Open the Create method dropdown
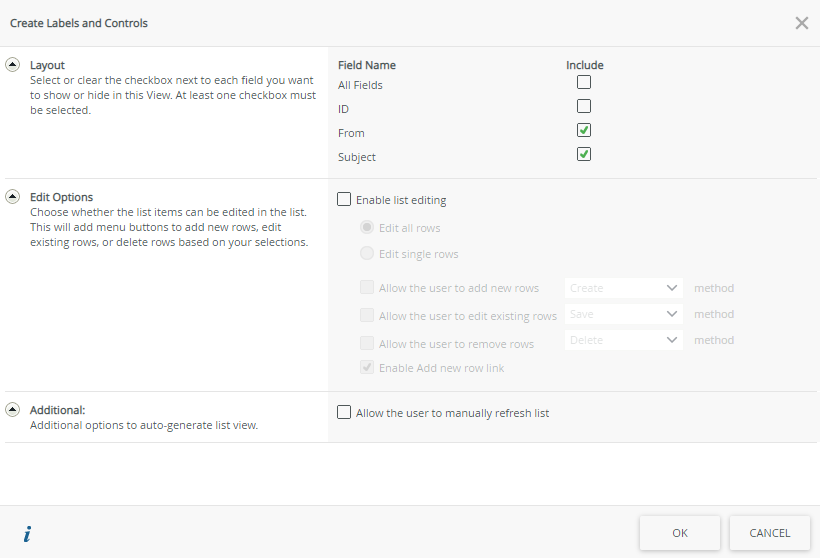The height and width of the screenshot is (558, 820). coord(624,288)
